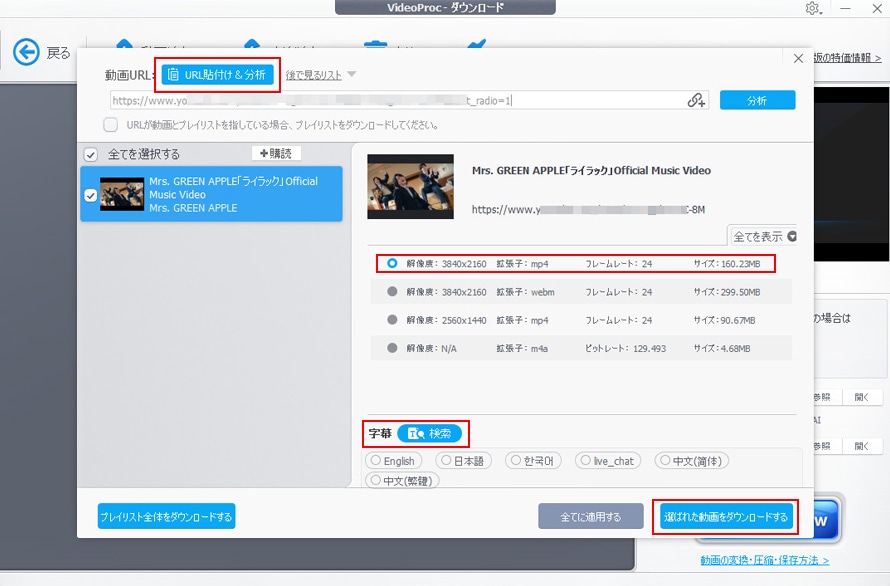Click inside the video URL input field
Image resolution: width=890 pixels, height=586 pixels.
point(400,100)
